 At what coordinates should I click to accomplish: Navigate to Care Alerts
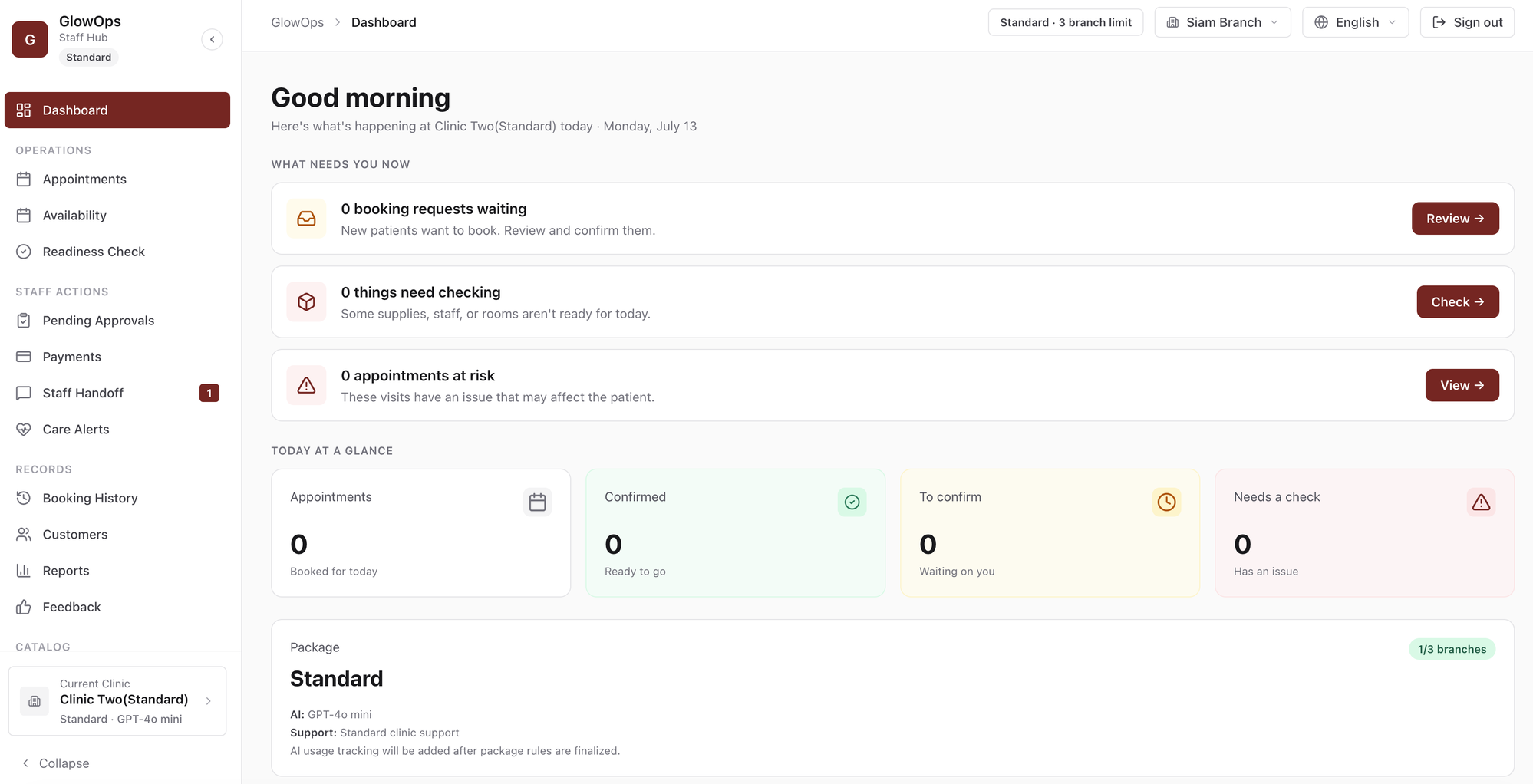[117, 429]
